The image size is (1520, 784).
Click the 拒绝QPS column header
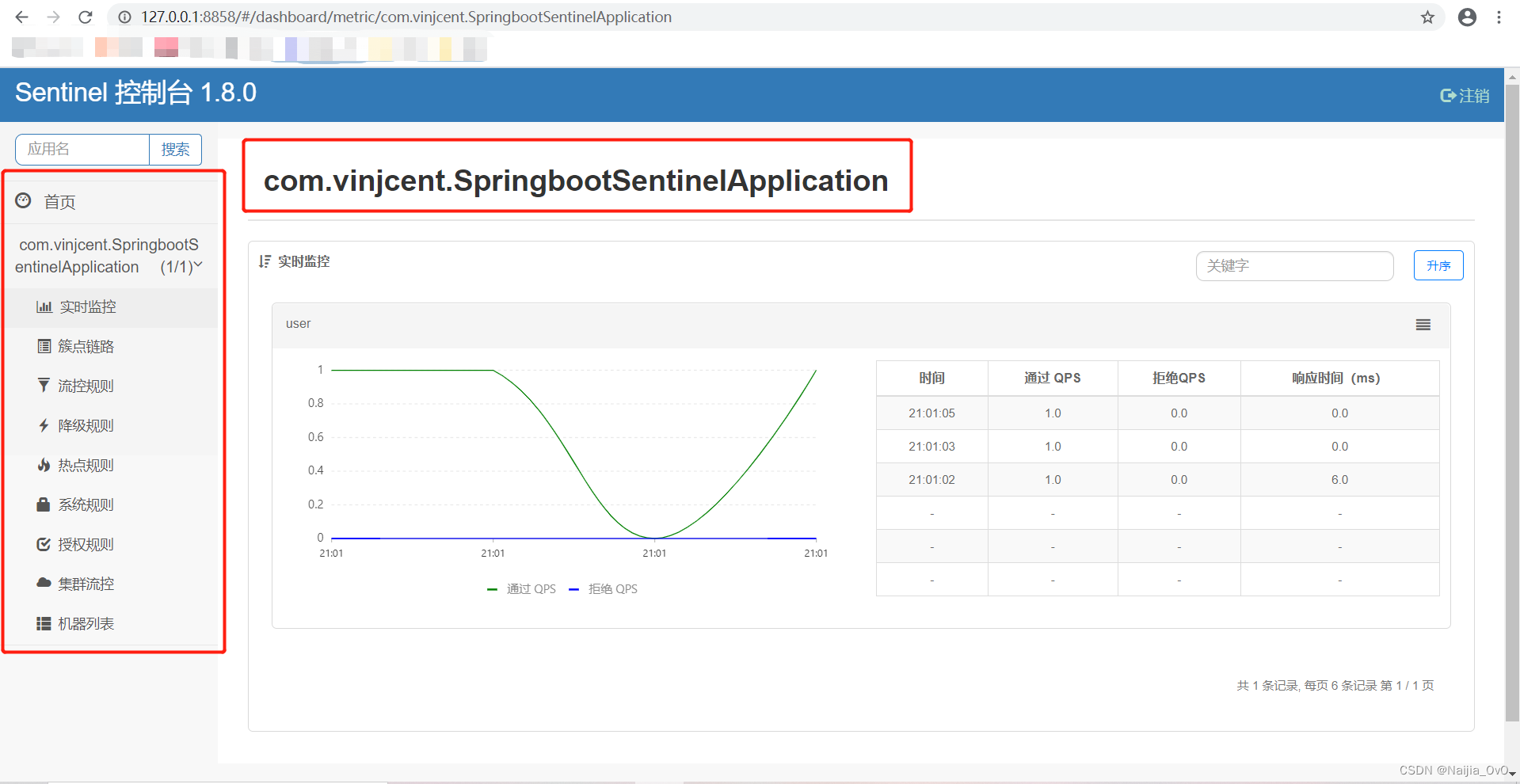(x=1179, y=379)
